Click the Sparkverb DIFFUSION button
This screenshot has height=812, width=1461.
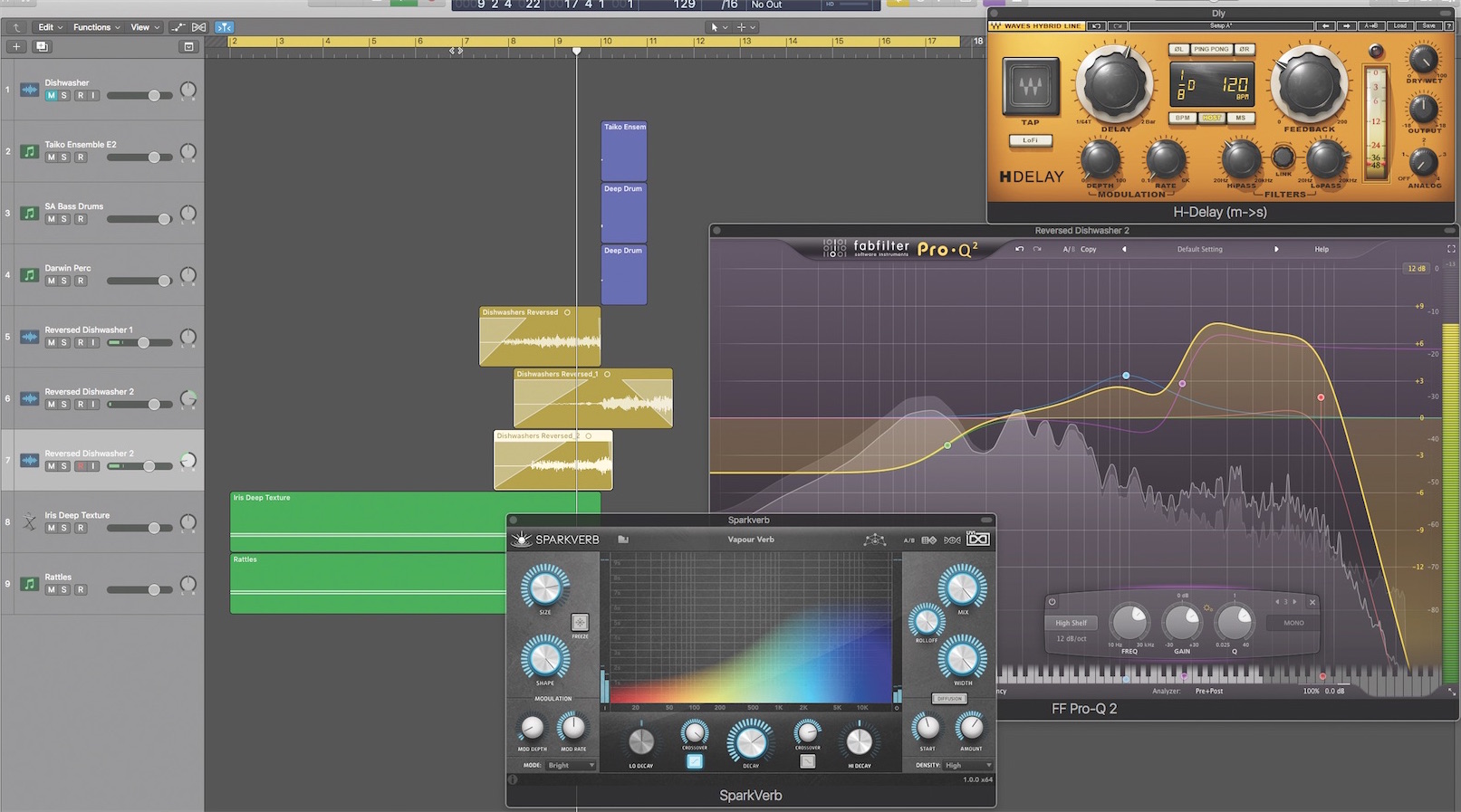949,699
